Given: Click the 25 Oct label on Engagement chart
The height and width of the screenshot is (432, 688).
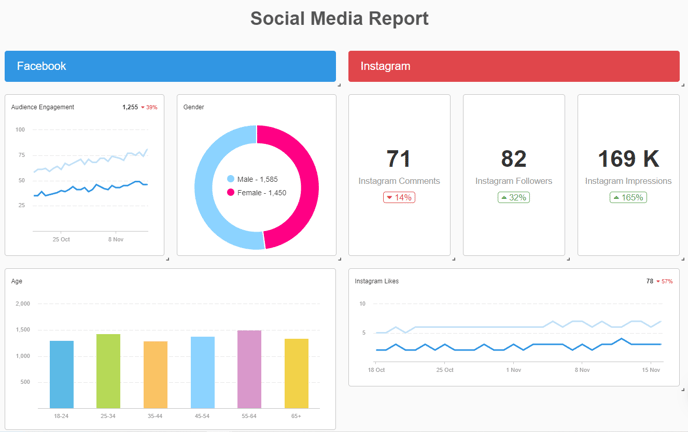Looking at the screenshot, I should 61,239.
